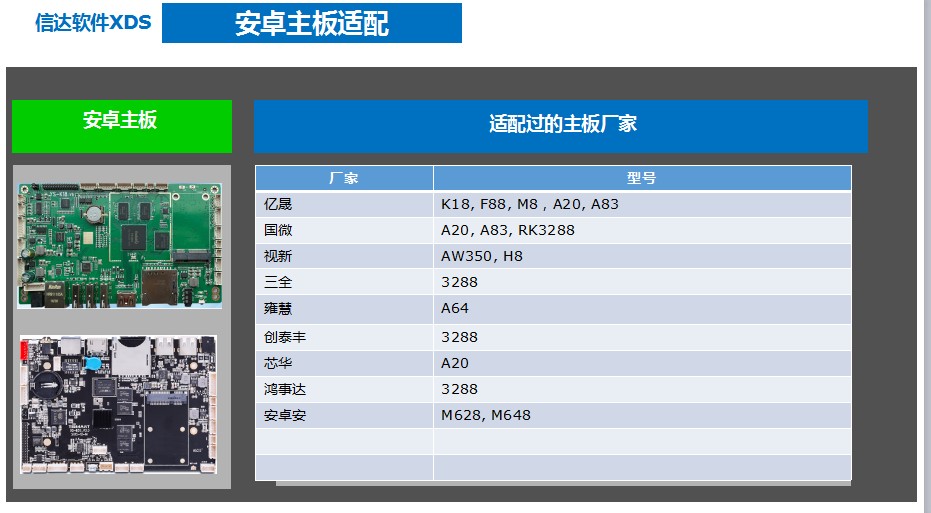Select the 亿晟 table cell
Viewport: 931px width, 513px height.
(x=344, y=204)
